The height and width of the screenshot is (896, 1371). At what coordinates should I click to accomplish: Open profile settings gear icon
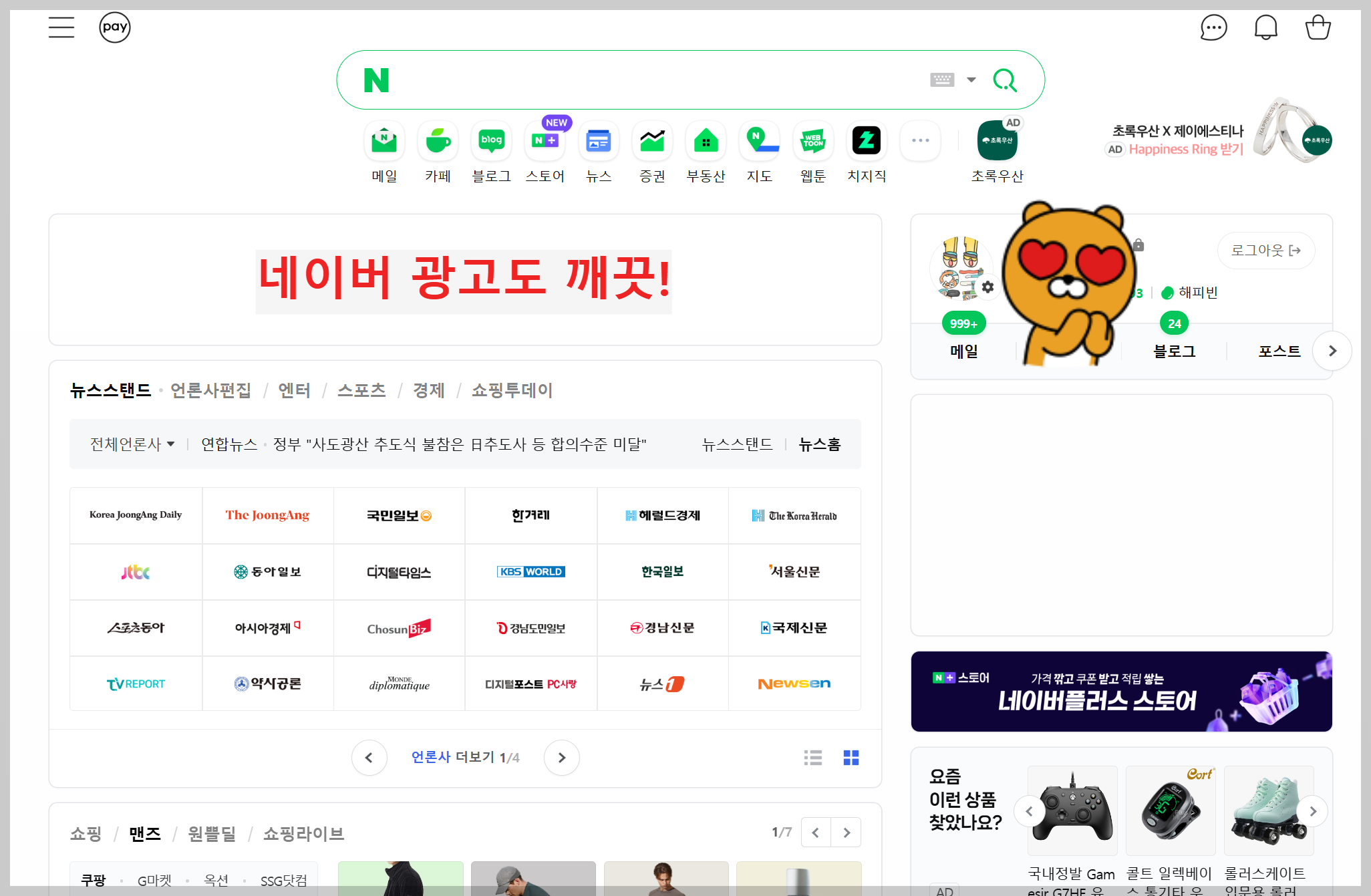point(988,287)
